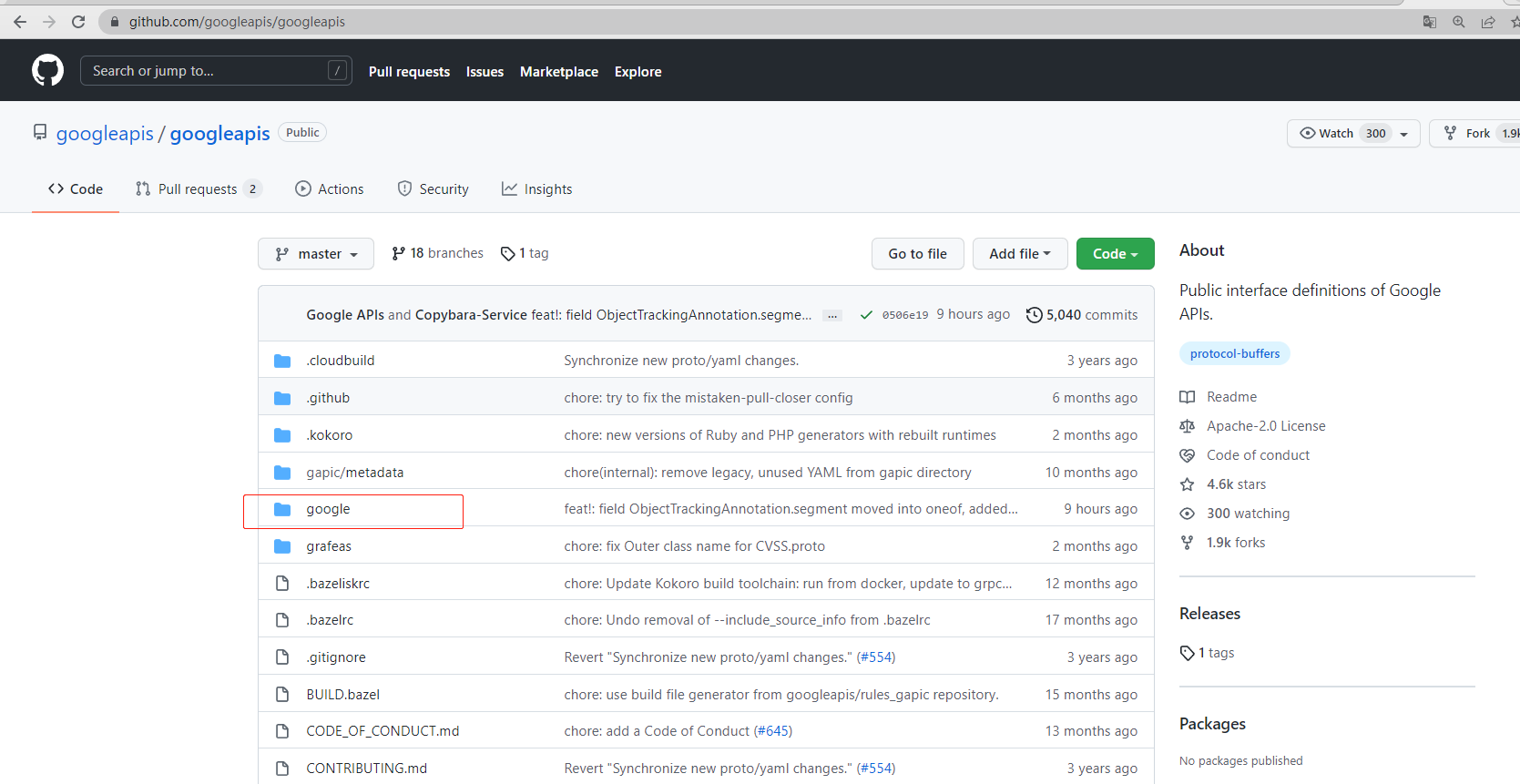Open the Code of conduct link
1520x784 pixels.
point(1258,455)
